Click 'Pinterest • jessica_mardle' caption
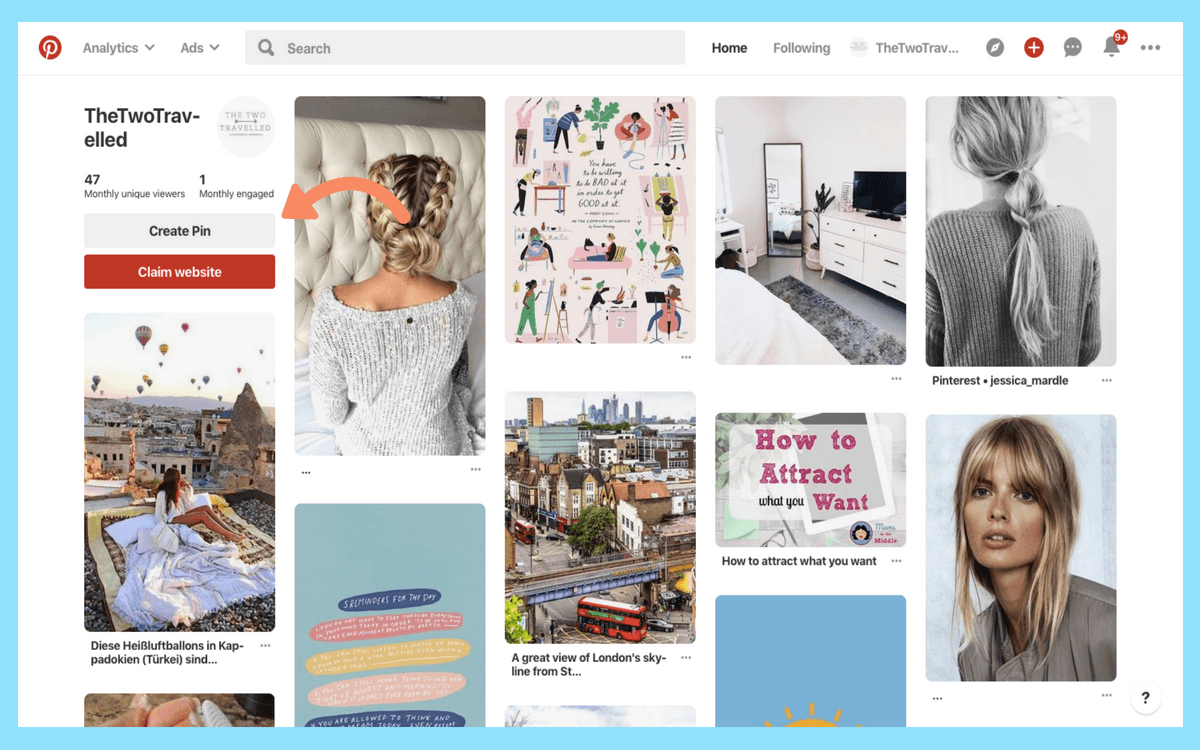This screenshot has width=1200, height=750. point(1000,381)
